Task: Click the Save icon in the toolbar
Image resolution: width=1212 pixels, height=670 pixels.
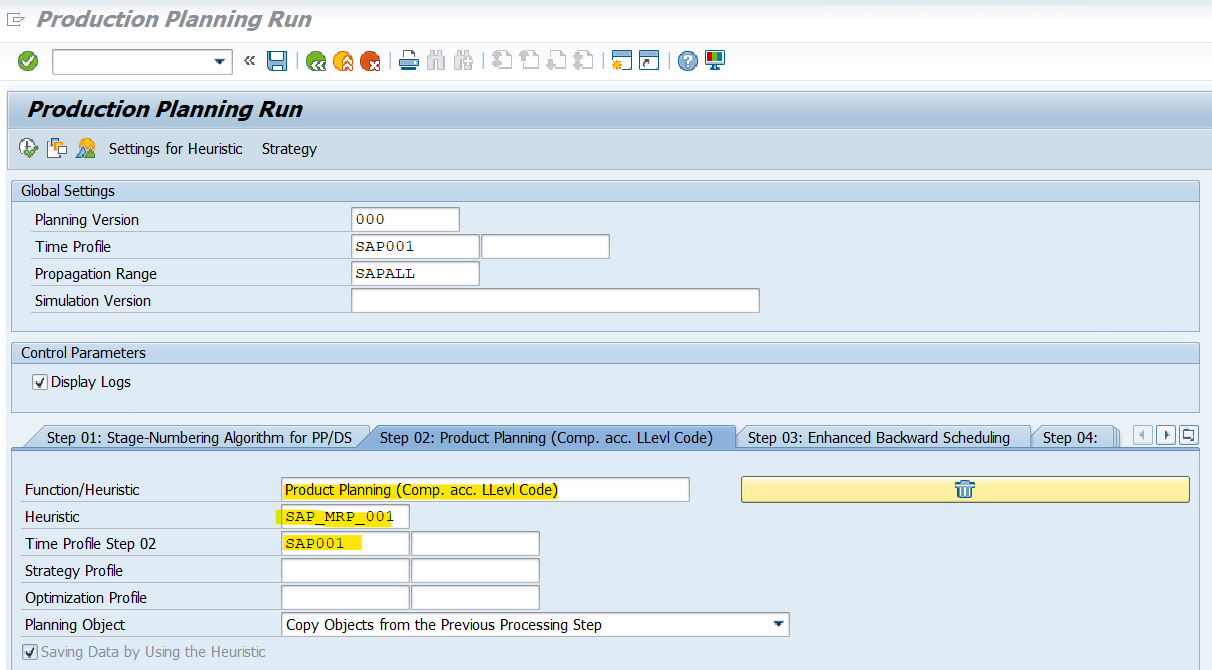Action: (277, 60)
